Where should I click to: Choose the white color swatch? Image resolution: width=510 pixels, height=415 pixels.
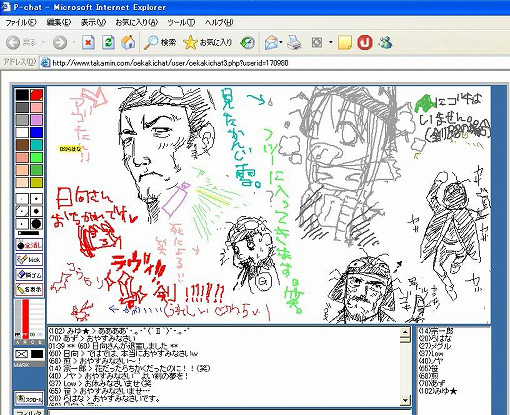tap(22, 132)
